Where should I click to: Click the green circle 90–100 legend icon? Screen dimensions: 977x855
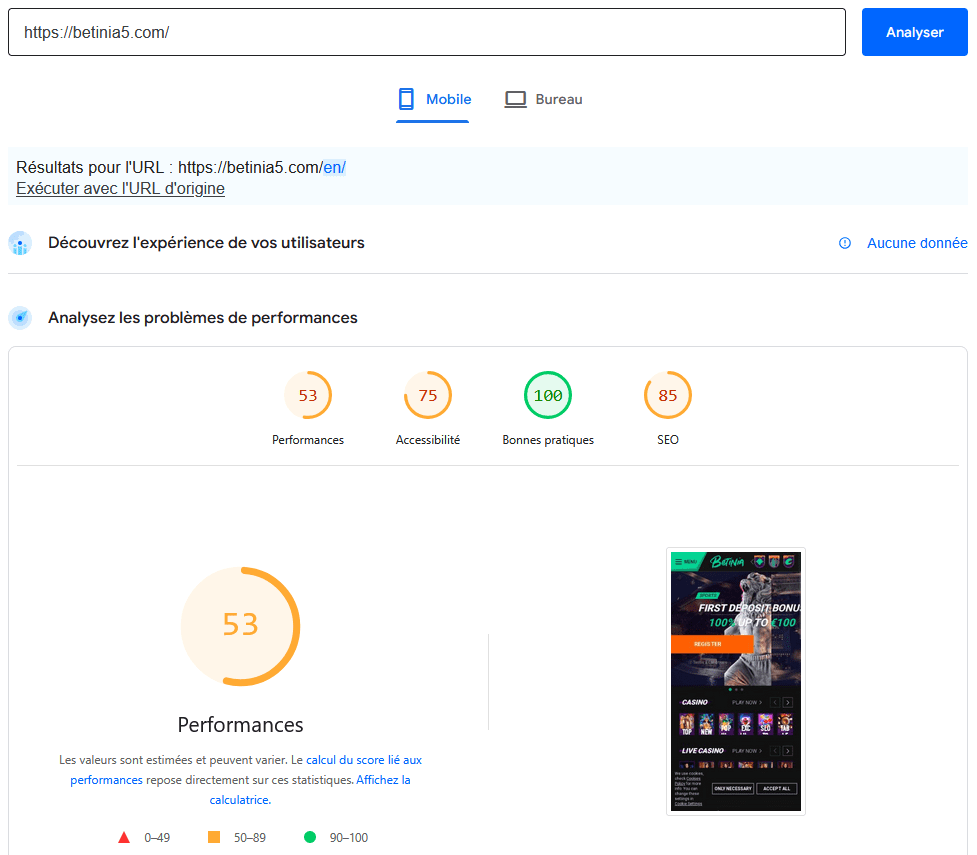[310, 837]
